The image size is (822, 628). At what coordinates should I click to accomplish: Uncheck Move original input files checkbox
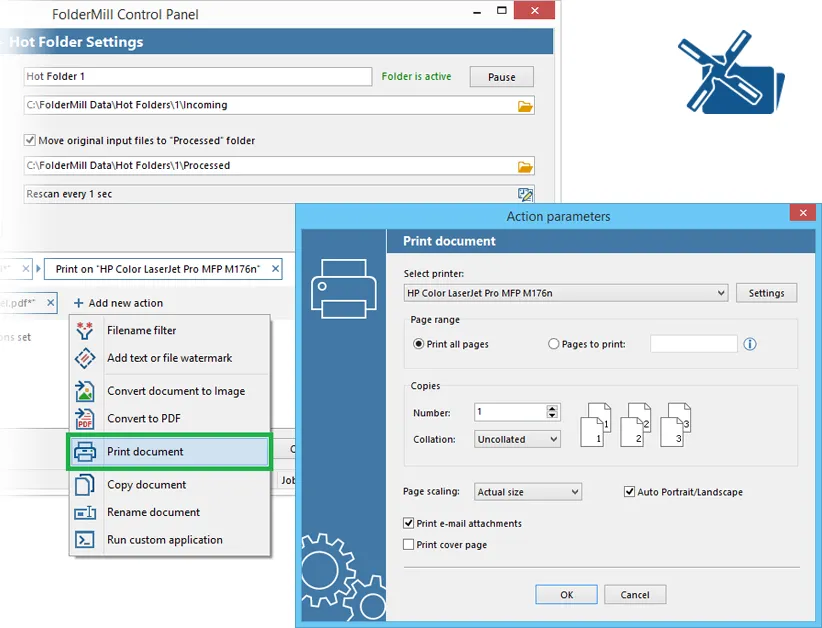[x=30, y=141]
